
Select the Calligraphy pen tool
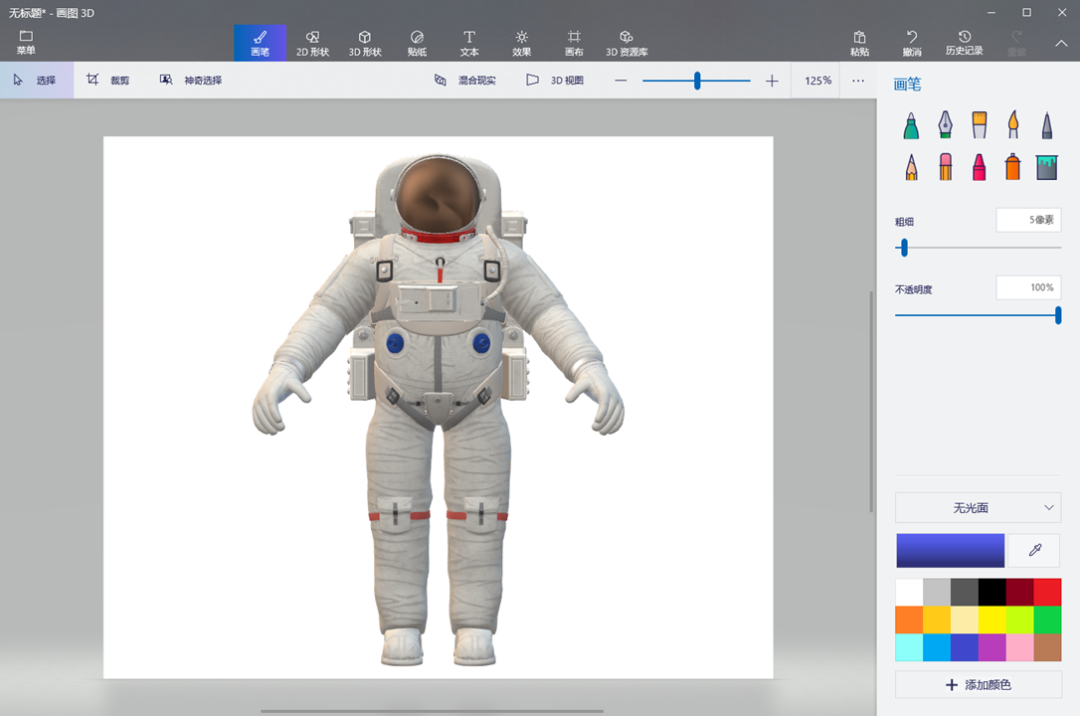tap(945, 125)
